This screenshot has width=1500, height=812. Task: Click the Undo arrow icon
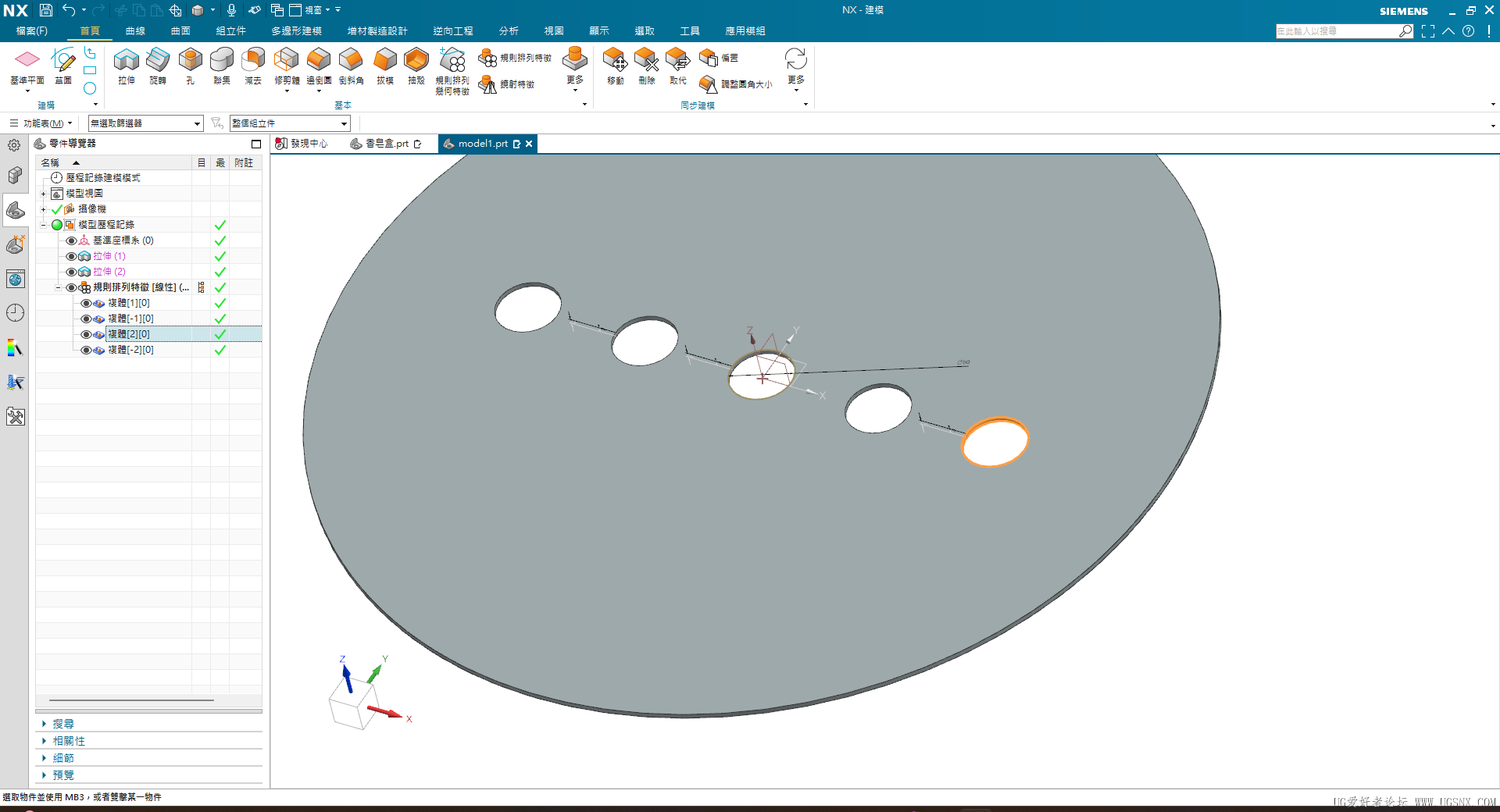pos(69,10)
